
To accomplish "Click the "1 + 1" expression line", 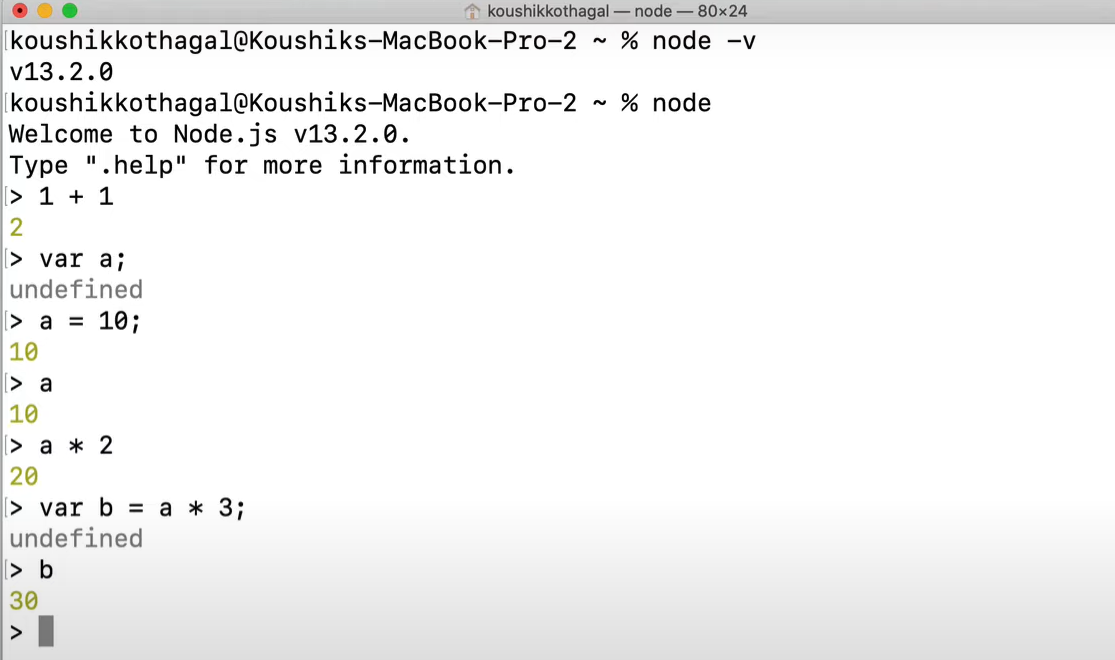I will 76,196.
